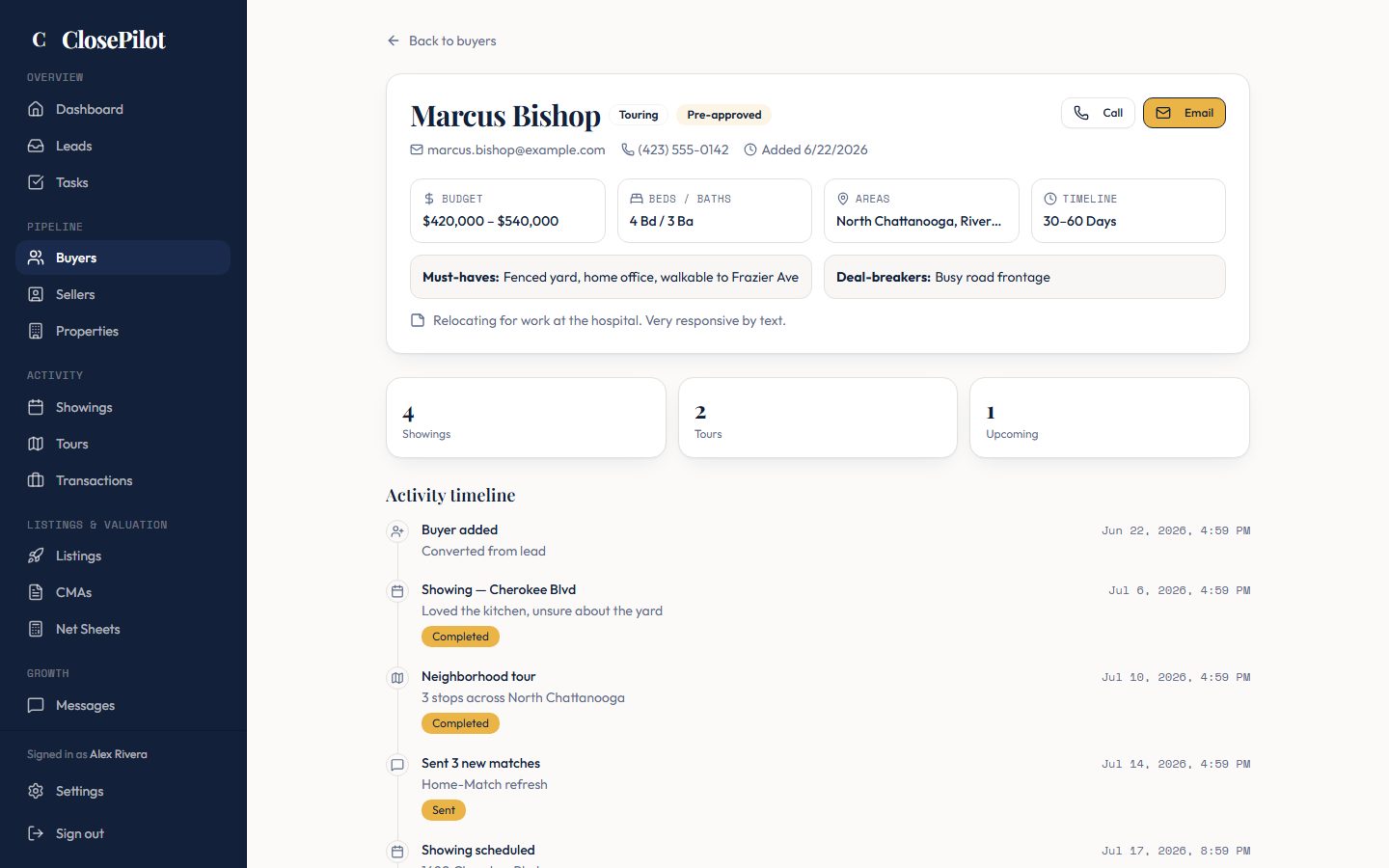The height and width of the screenshot is (868, 1389).
Task: Open the 1 Upcoming stat card
Action: 1109,418
